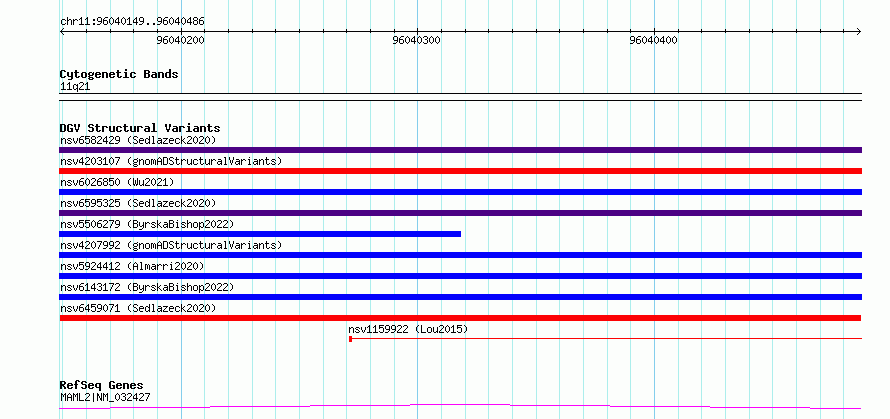Open variant nsv5506279 (ByrskaBishop2022) label
The image size is (890, 419).
(147, 224)
